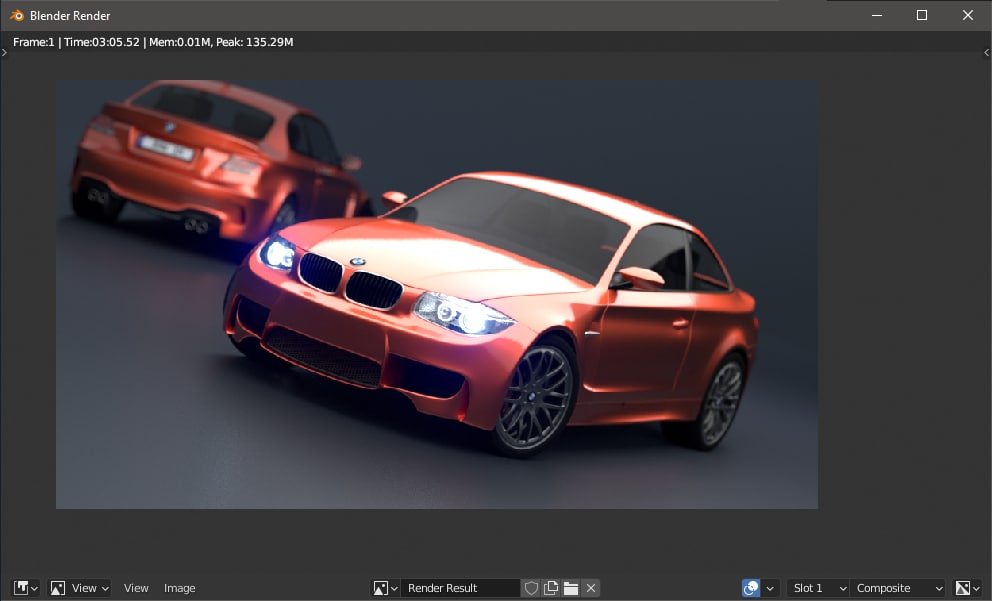Click the render statistics text
This screenshot has height=601, width=992.
153,42
